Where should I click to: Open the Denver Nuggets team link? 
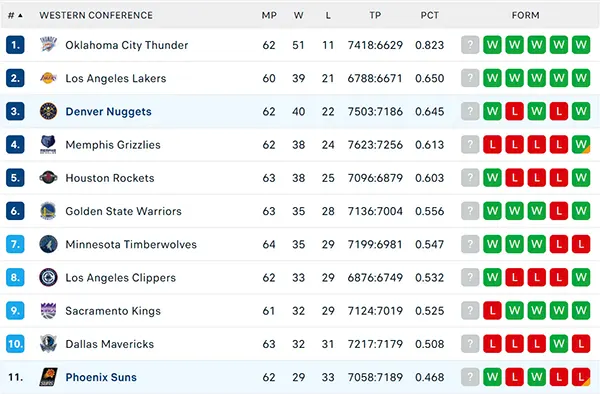click(109, 112)
